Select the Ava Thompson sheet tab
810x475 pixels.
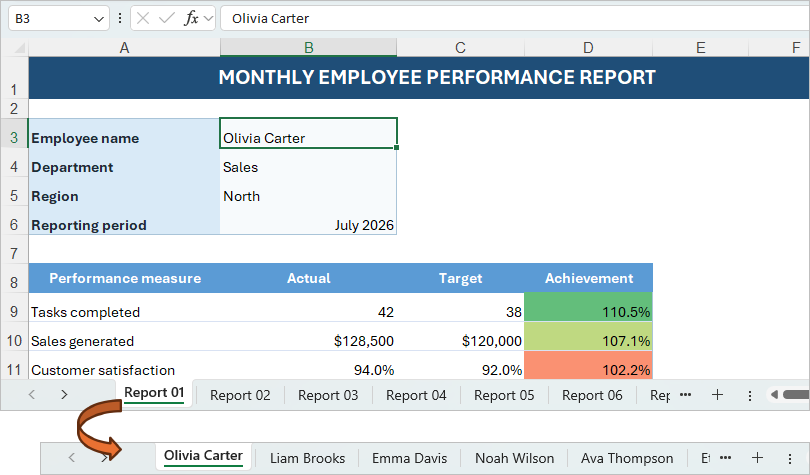[627, 458]
